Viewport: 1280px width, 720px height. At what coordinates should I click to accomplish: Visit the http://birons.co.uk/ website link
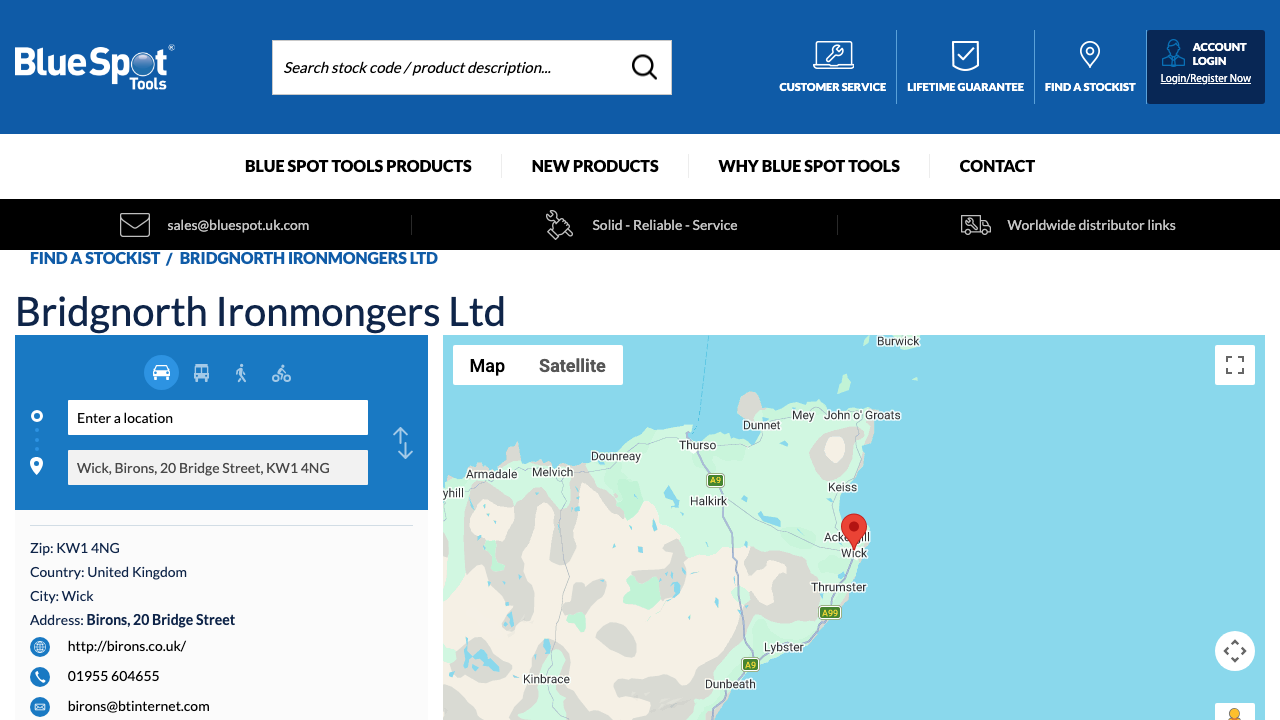pos(126,646)
